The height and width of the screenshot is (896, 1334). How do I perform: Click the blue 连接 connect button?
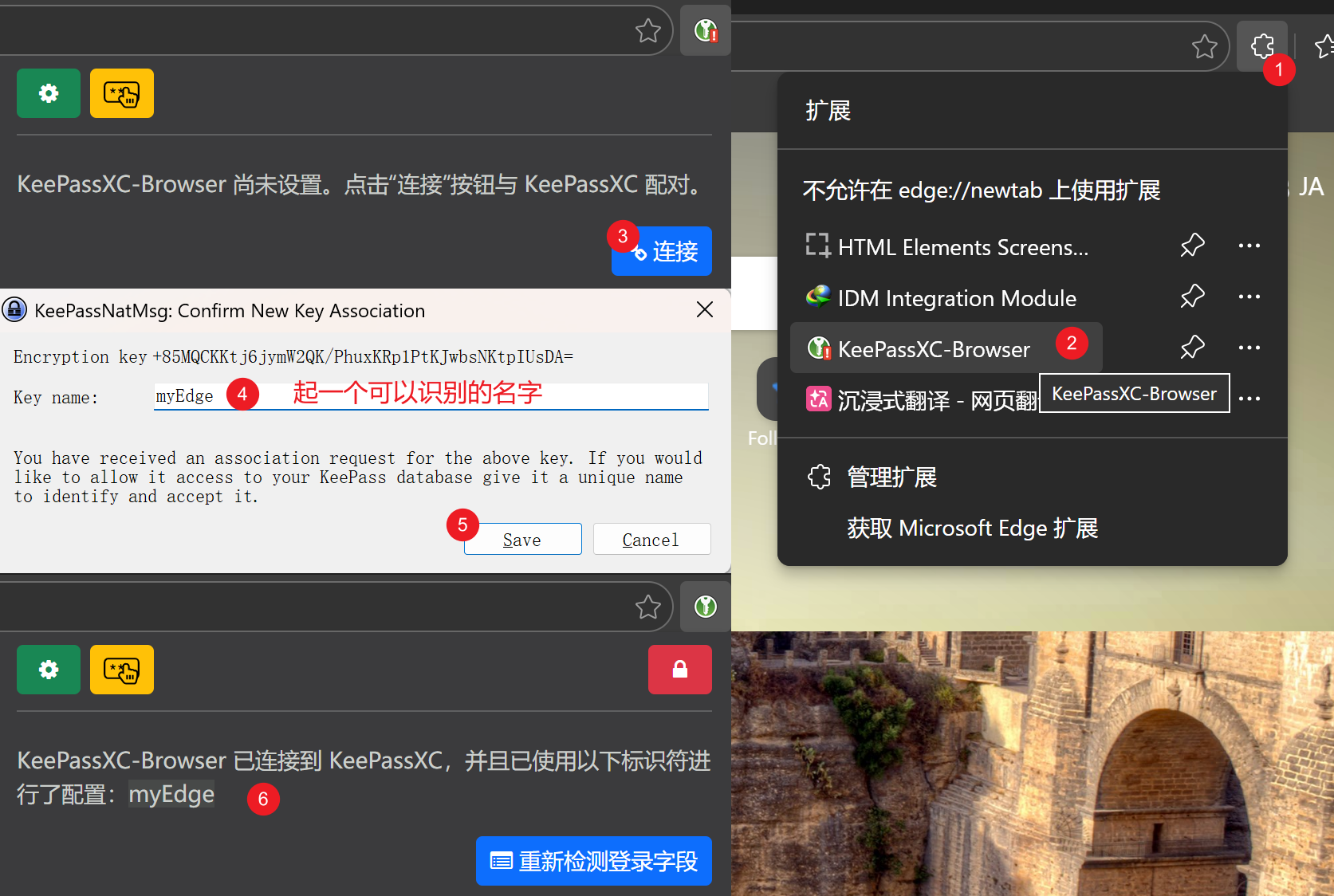click(662, 251)
